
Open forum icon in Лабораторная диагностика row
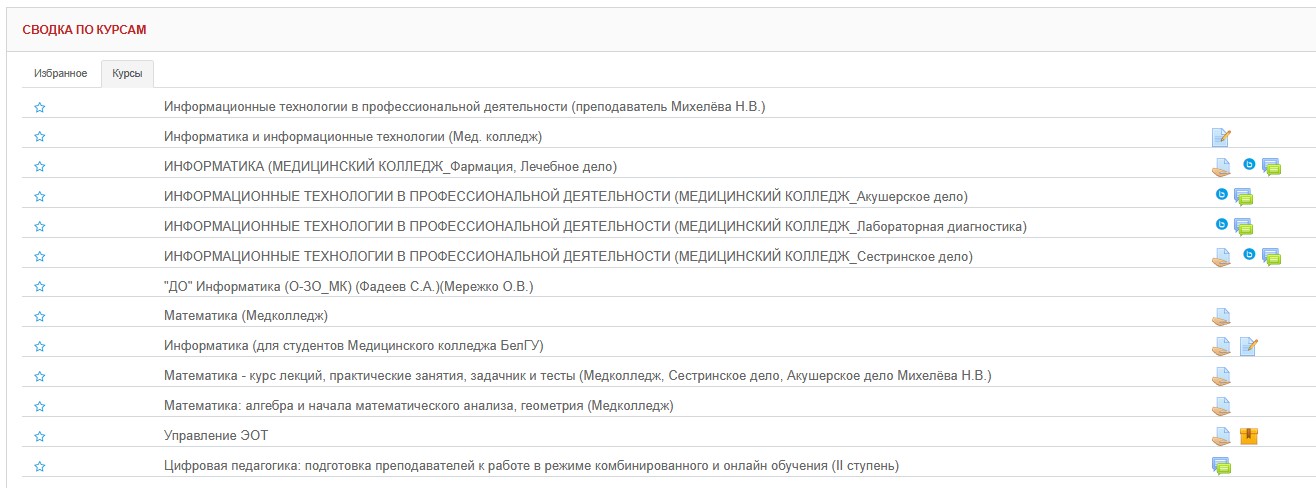(x=1243, y=227)
